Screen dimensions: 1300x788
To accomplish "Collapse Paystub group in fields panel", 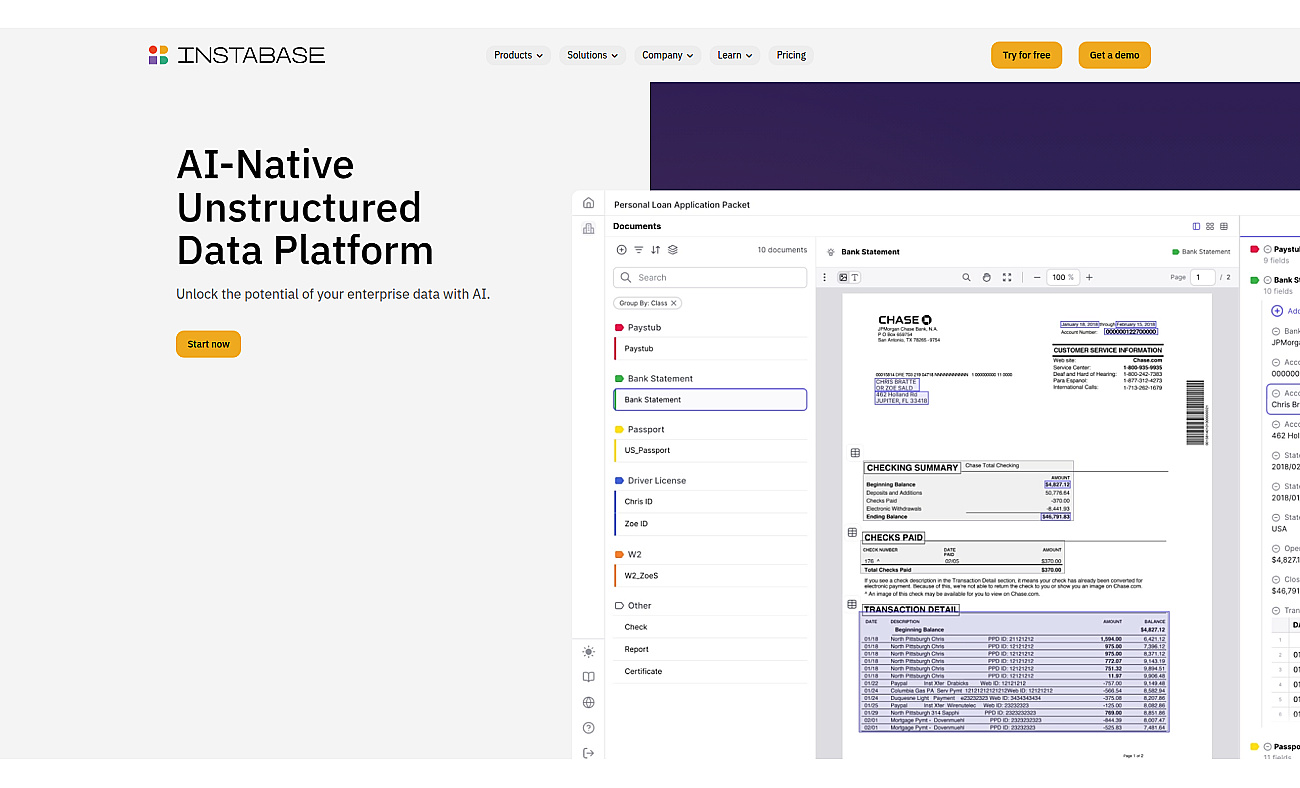I will click(x=1267, y=249).
